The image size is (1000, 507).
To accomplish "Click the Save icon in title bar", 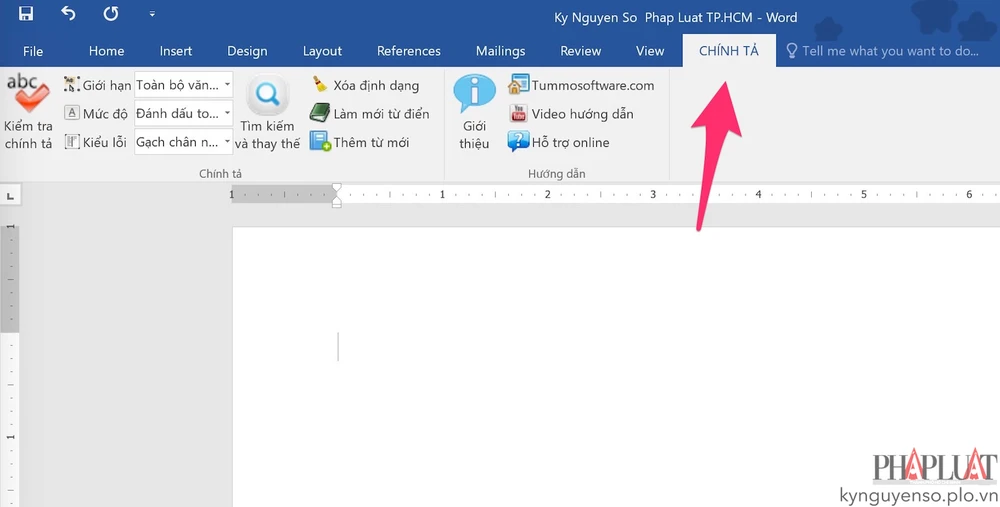I will click(26, 14).
